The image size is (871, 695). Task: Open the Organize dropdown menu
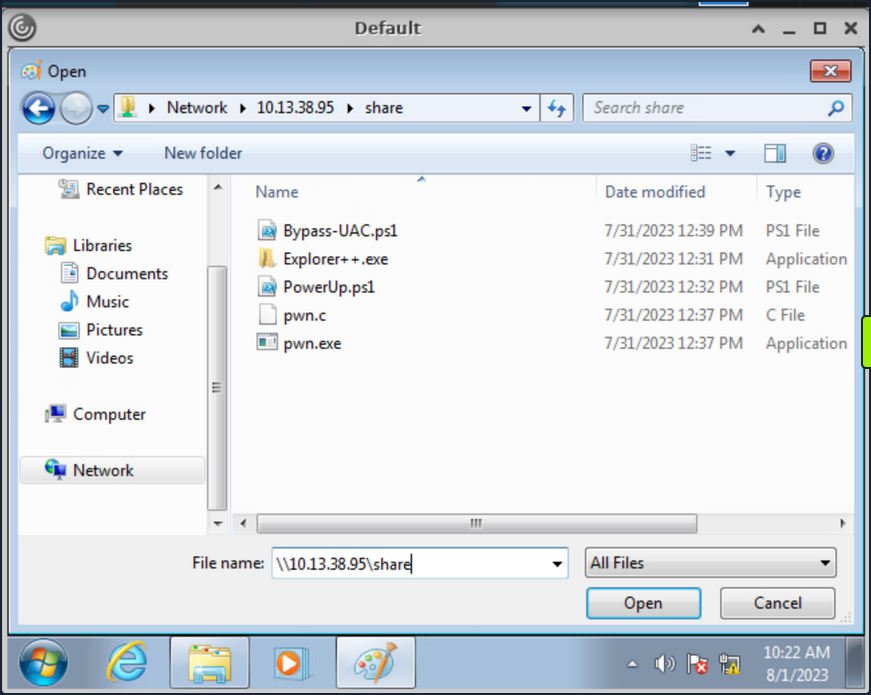point(80,152)
